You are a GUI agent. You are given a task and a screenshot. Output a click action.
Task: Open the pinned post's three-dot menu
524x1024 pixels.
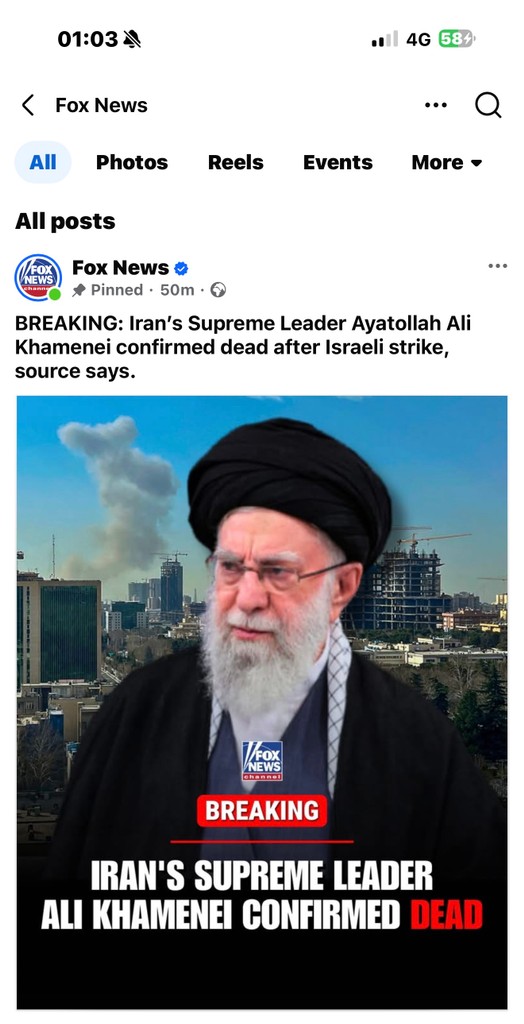click(x=497, y=266)
